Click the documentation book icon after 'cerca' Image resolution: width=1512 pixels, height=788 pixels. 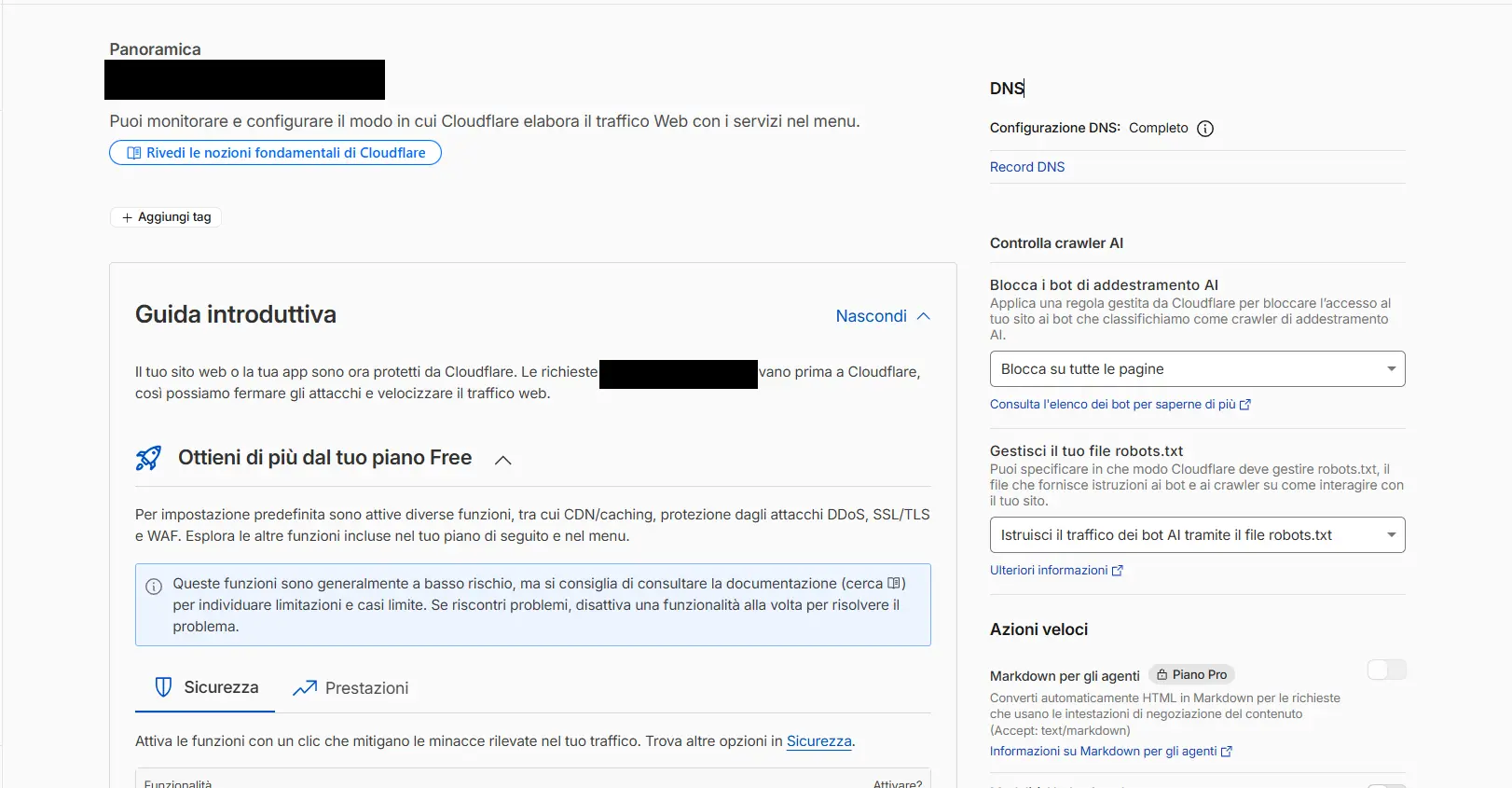[x=895, y=583]
